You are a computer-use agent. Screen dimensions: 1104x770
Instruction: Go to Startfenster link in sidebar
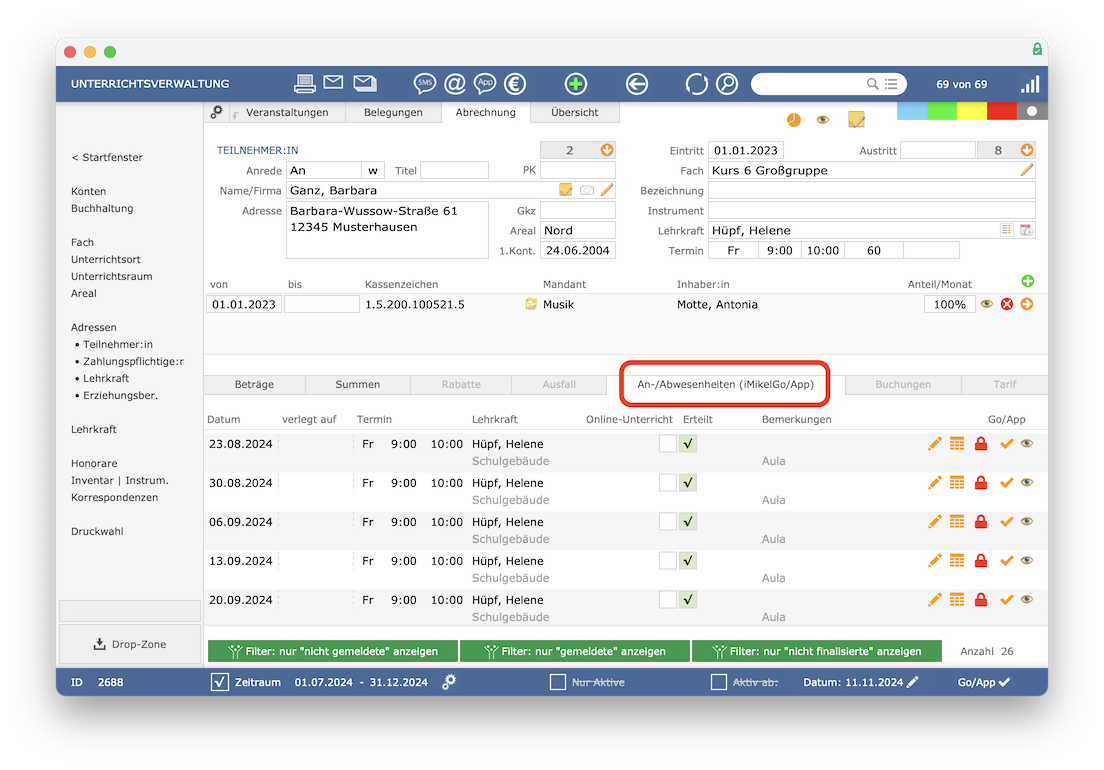(x=107, y=157)
